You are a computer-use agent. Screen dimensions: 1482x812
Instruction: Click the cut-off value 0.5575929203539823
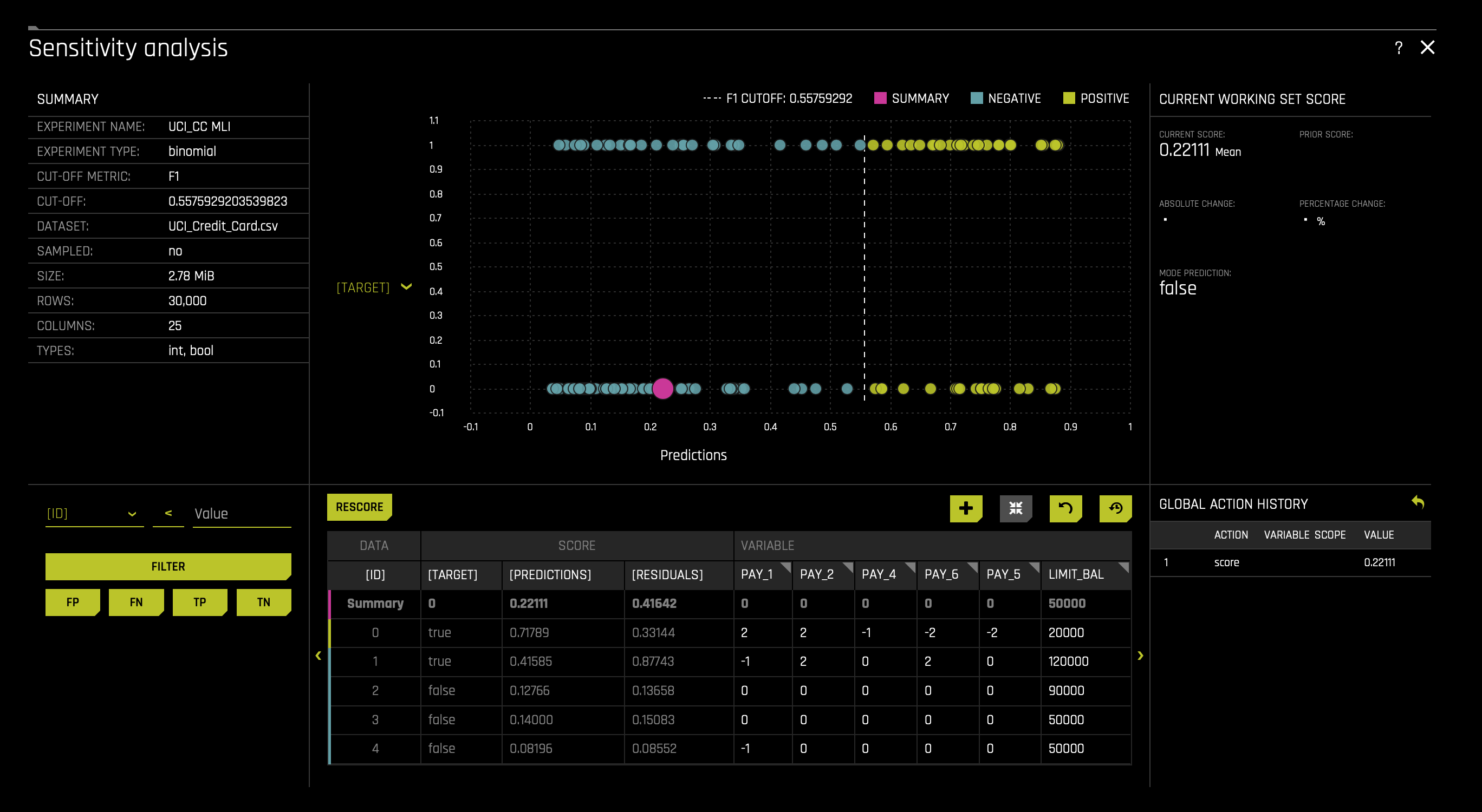[228, 201]
